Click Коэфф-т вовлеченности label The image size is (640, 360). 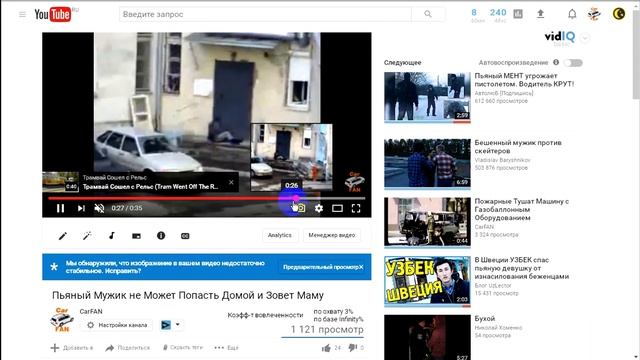[265, 315]
